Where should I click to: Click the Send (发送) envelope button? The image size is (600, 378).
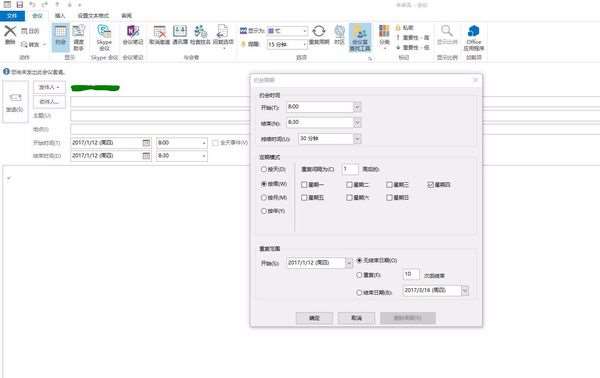15,101
